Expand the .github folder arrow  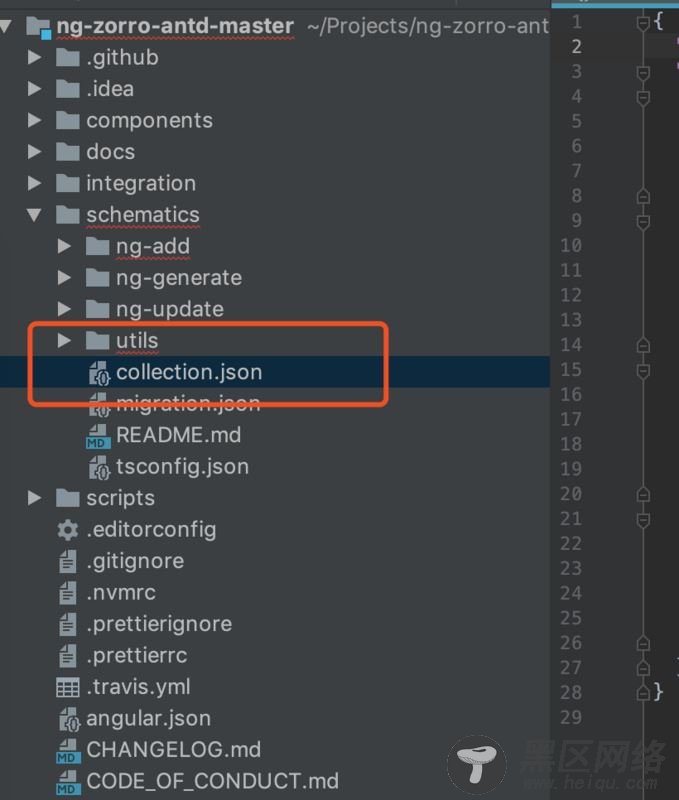click(35, 57)
